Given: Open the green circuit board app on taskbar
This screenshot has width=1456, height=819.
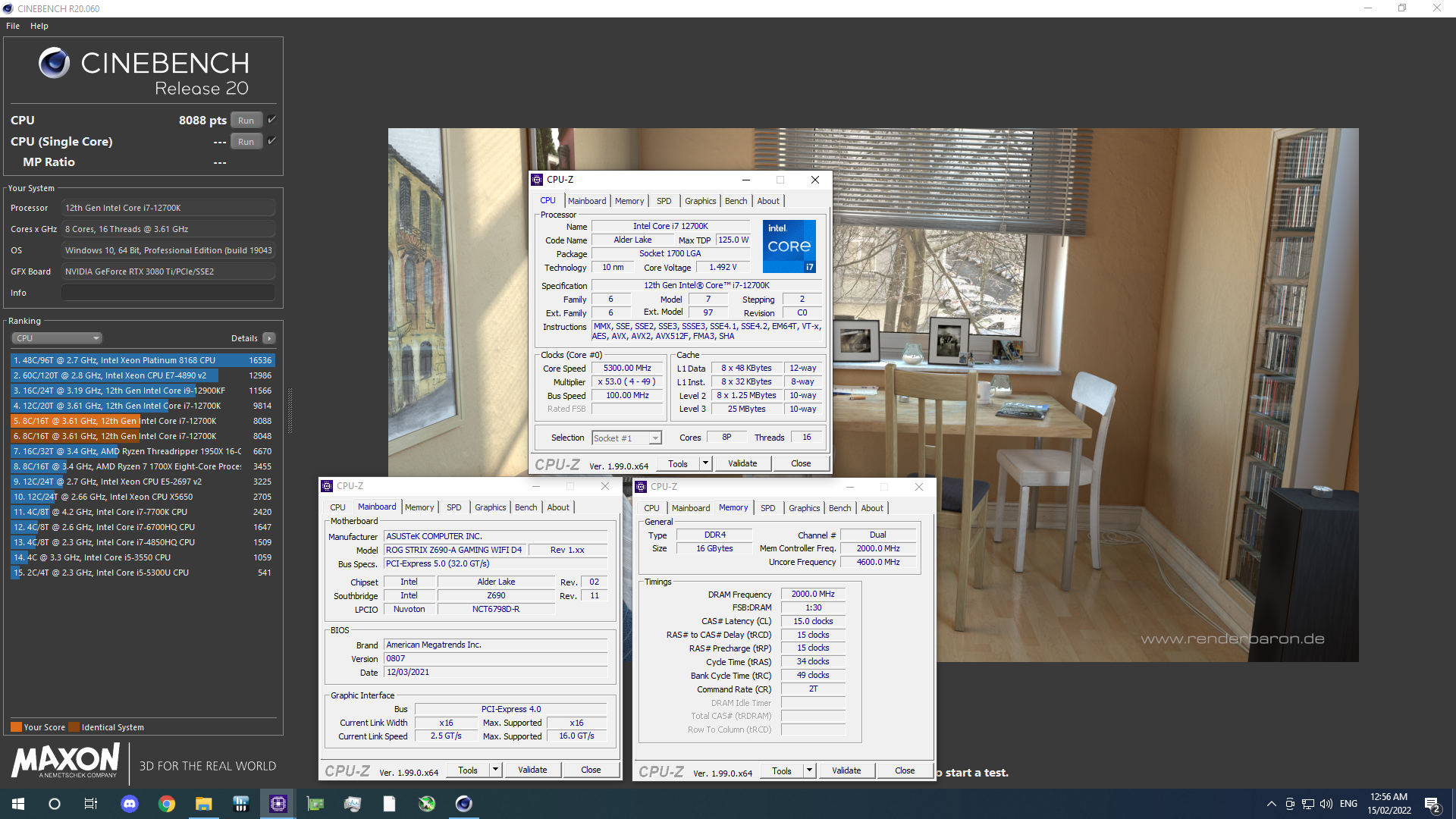Looking at the screenshot, I should point(315,804).
